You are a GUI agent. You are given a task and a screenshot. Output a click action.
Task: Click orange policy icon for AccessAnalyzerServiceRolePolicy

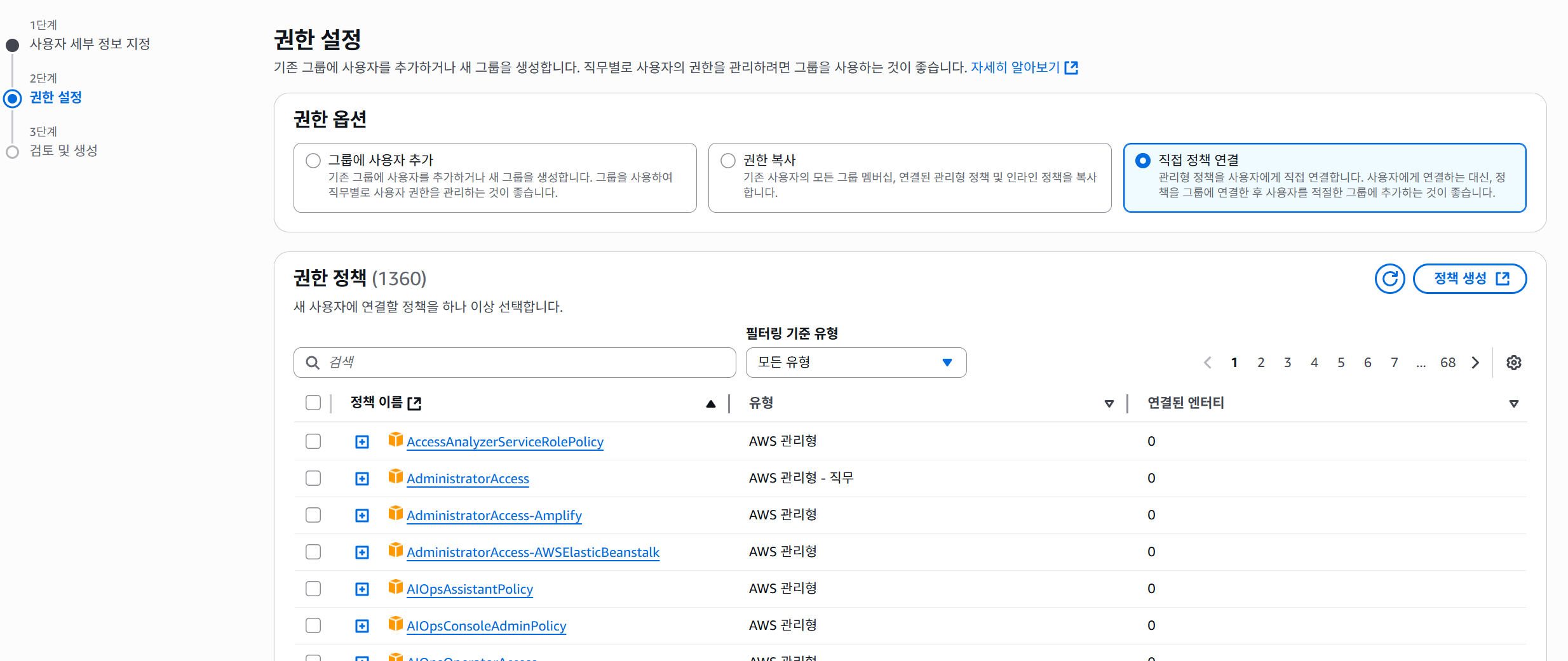click(x=396, y=439)
